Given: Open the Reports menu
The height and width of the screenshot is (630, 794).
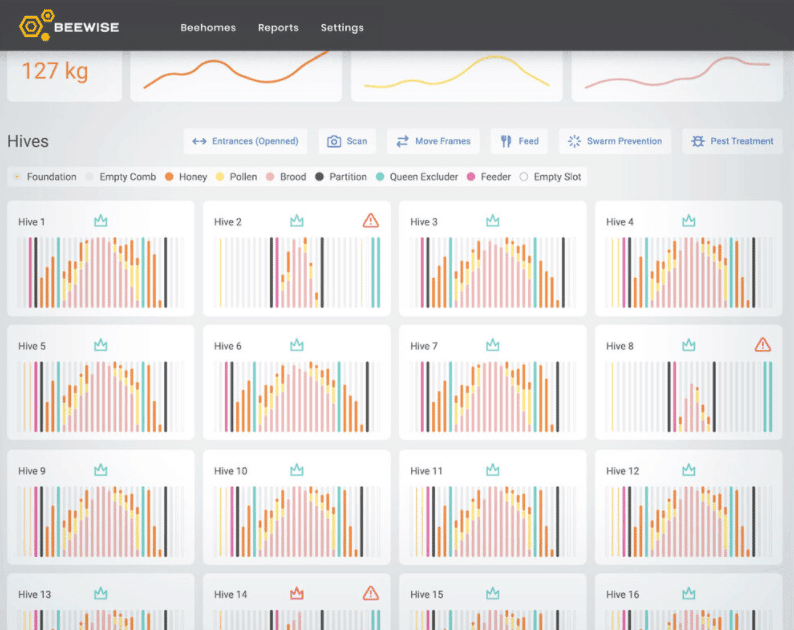Looking at the screenshot, I should [x=278, y=28].
